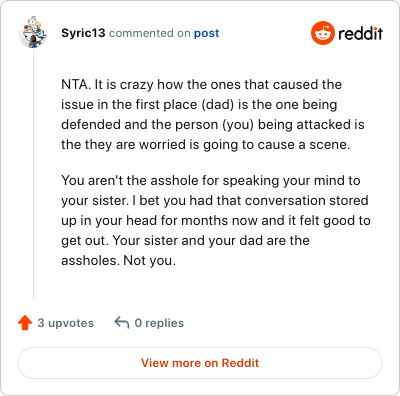Open Syric13's avatar image

[33, 32]
